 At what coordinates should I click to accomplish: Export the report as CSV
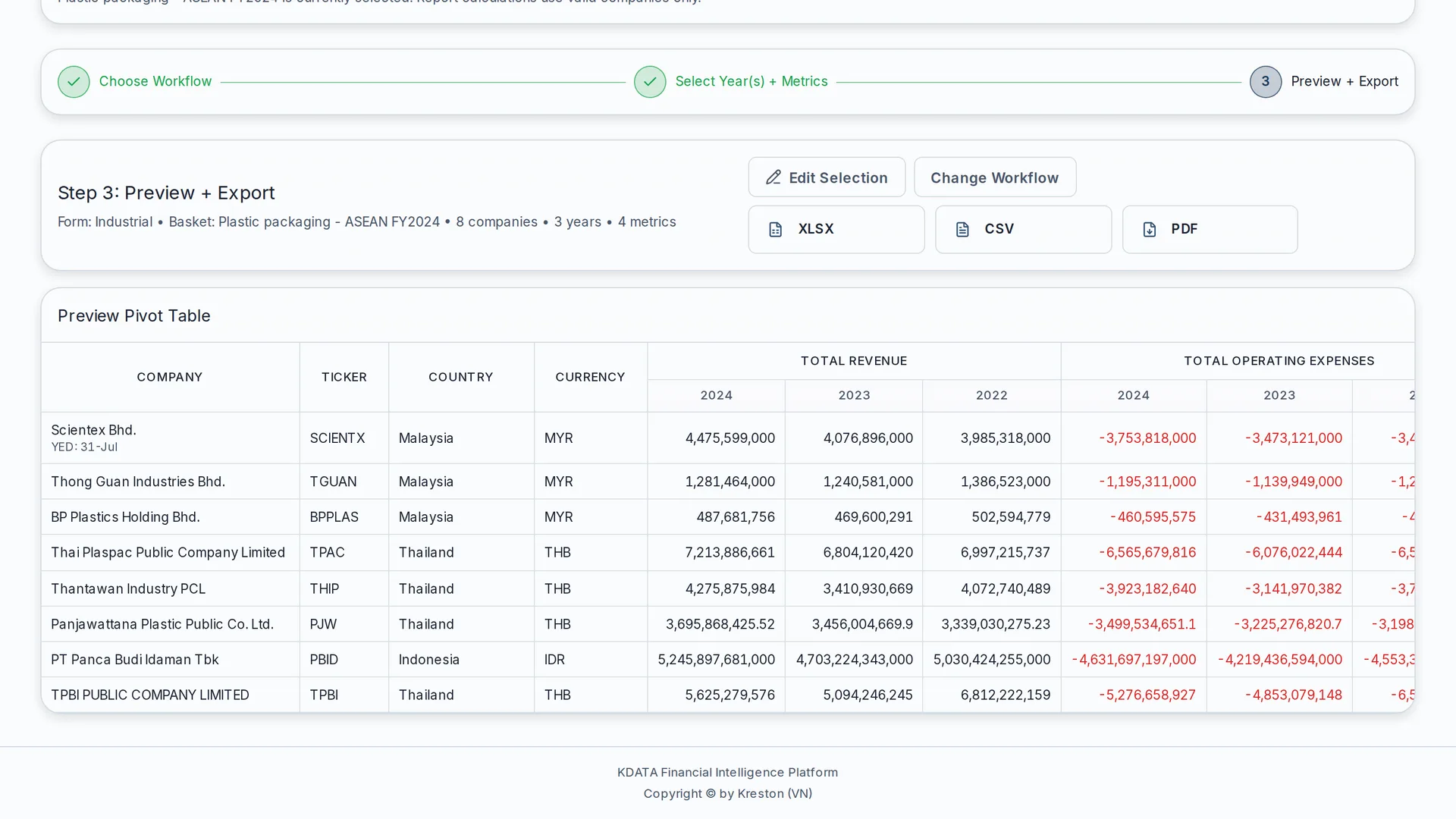coord(1023,229)
